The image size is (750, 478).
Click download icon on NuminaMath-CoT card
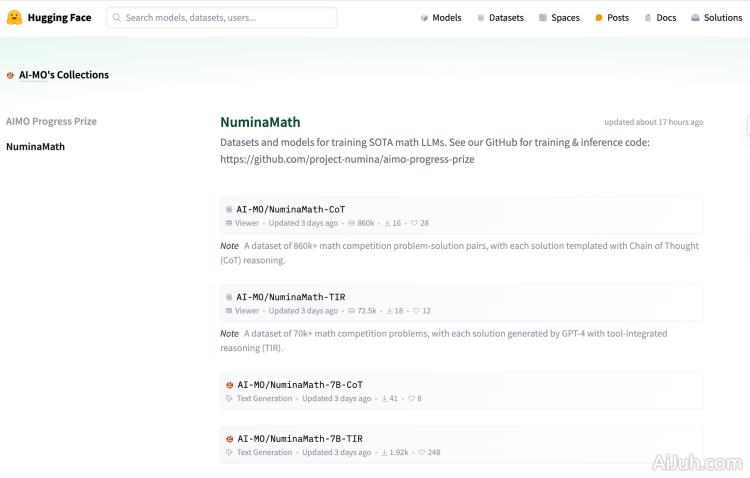[x=387, y=223]
